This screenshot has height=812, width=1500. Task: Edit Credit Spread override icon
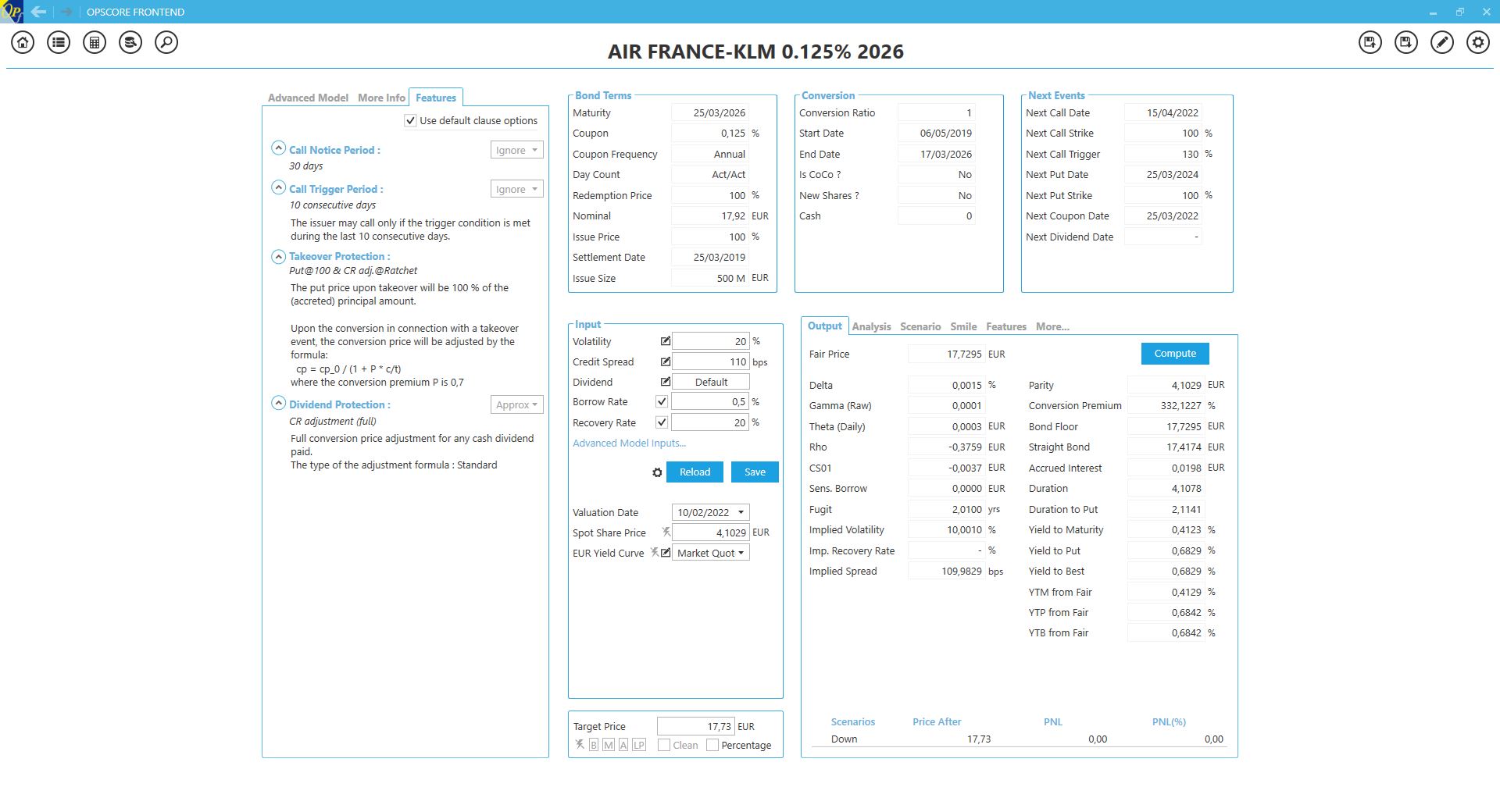(666, 361)
